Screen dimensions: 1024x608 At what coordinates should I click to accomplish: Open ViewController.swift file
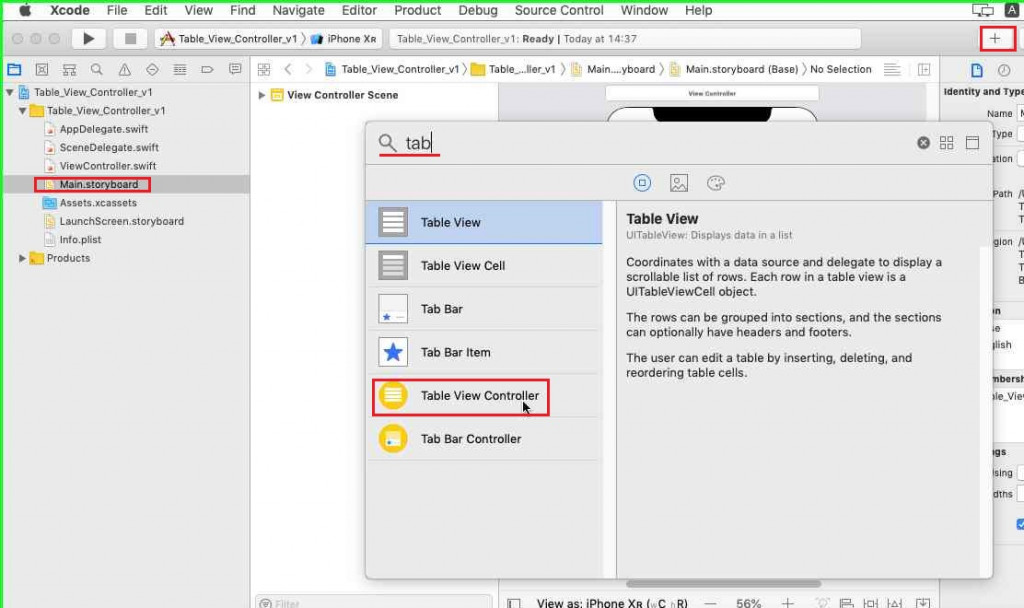(108, 166)
